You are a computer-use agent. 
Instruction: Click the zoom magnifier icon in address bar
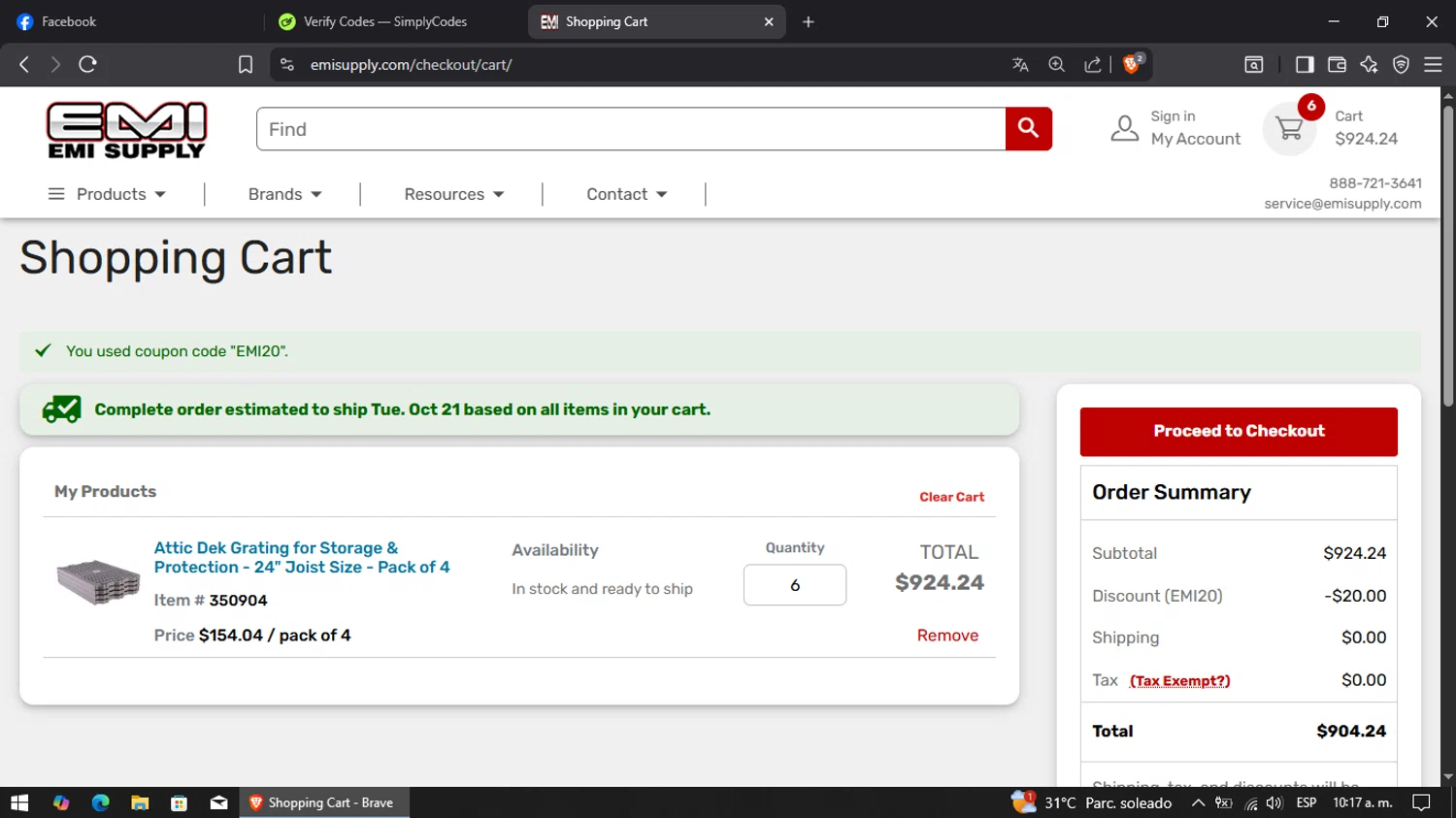pyautogui.click(x=1056, y=64)
